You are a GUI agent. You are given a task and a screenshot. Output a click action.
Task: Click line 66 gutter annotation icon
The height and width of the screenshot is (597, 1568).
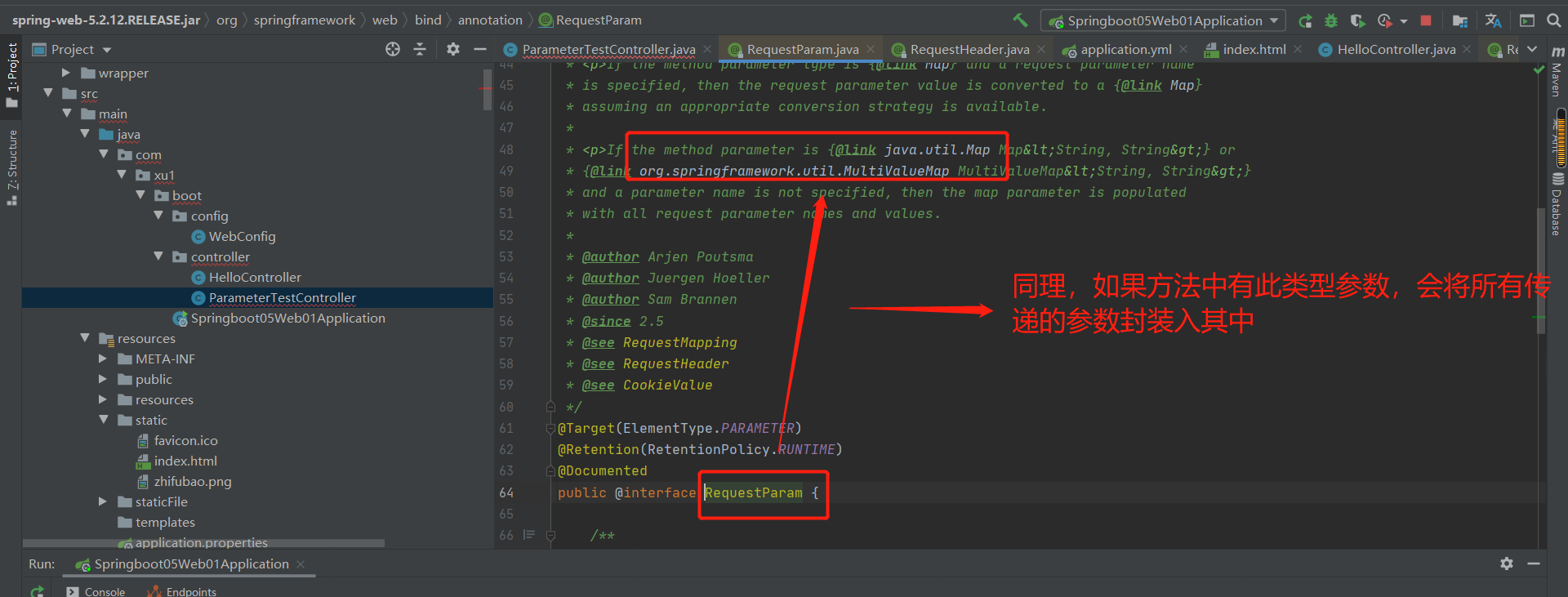pos(528,535)
